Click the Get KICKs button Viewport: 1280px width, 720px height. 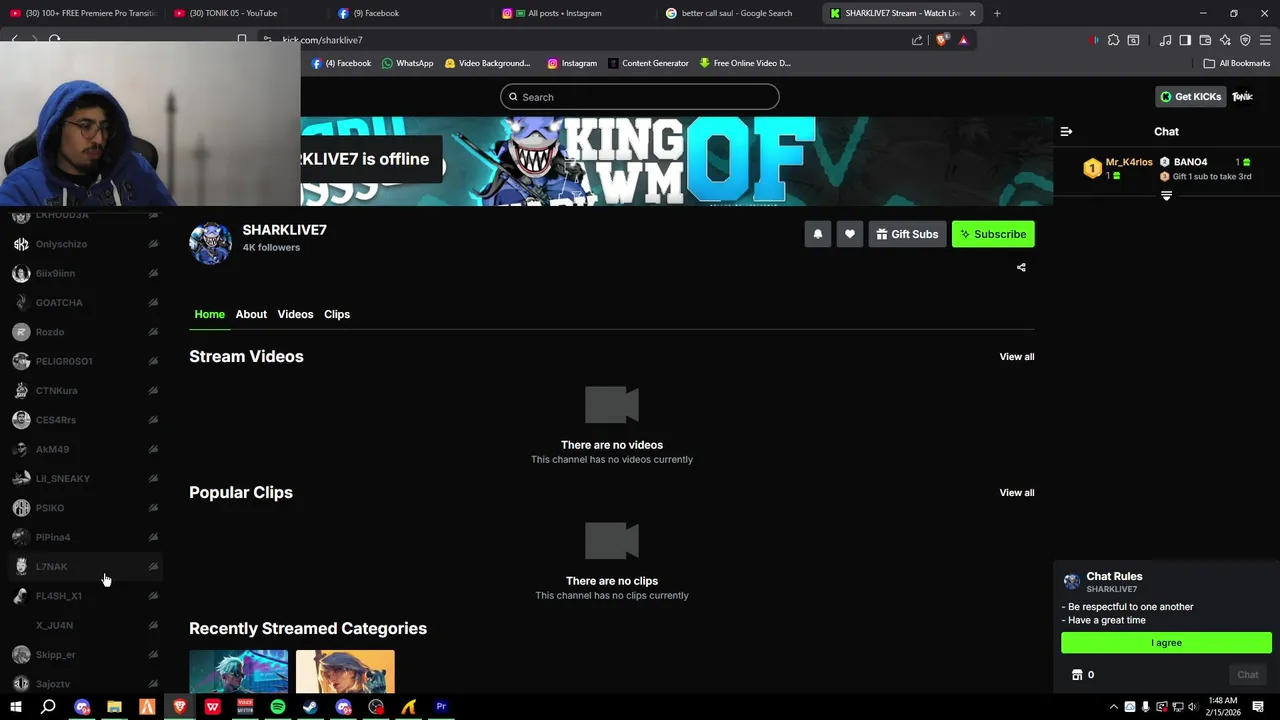(1190, 97)
